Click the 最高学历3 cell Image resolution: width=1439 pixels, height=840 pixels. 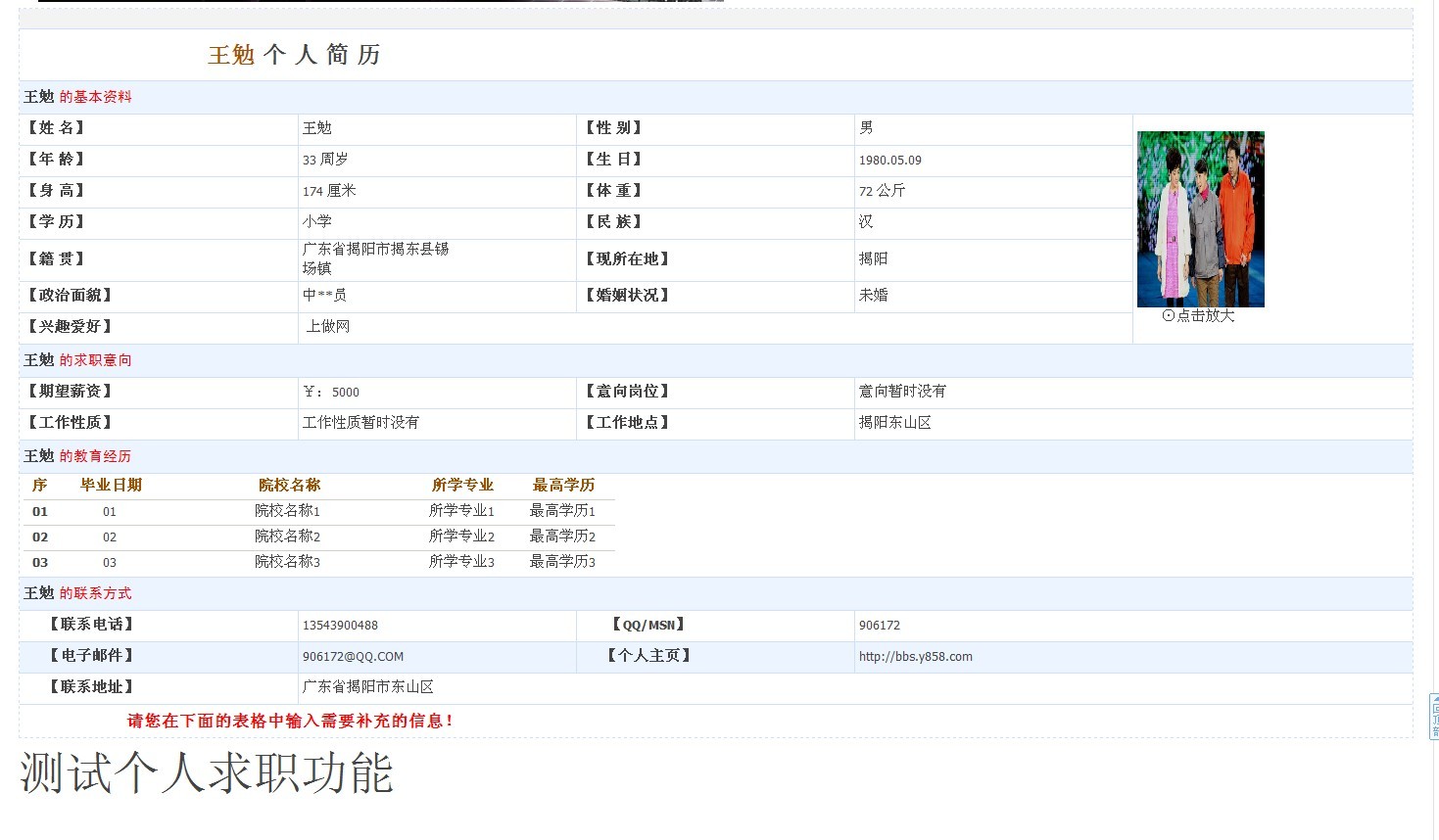pos(562,562)
